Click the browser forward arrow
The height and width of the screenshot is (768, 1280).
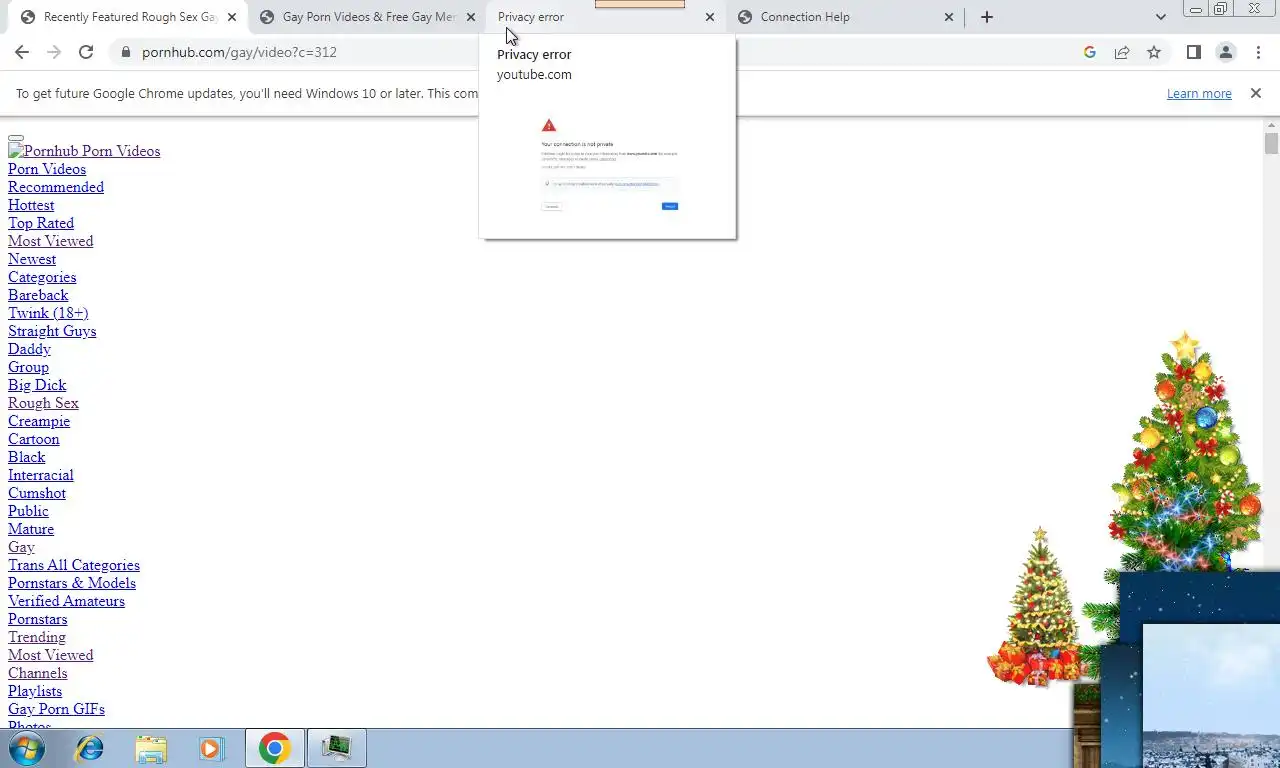pyautogui.click(x=54, y=52)
